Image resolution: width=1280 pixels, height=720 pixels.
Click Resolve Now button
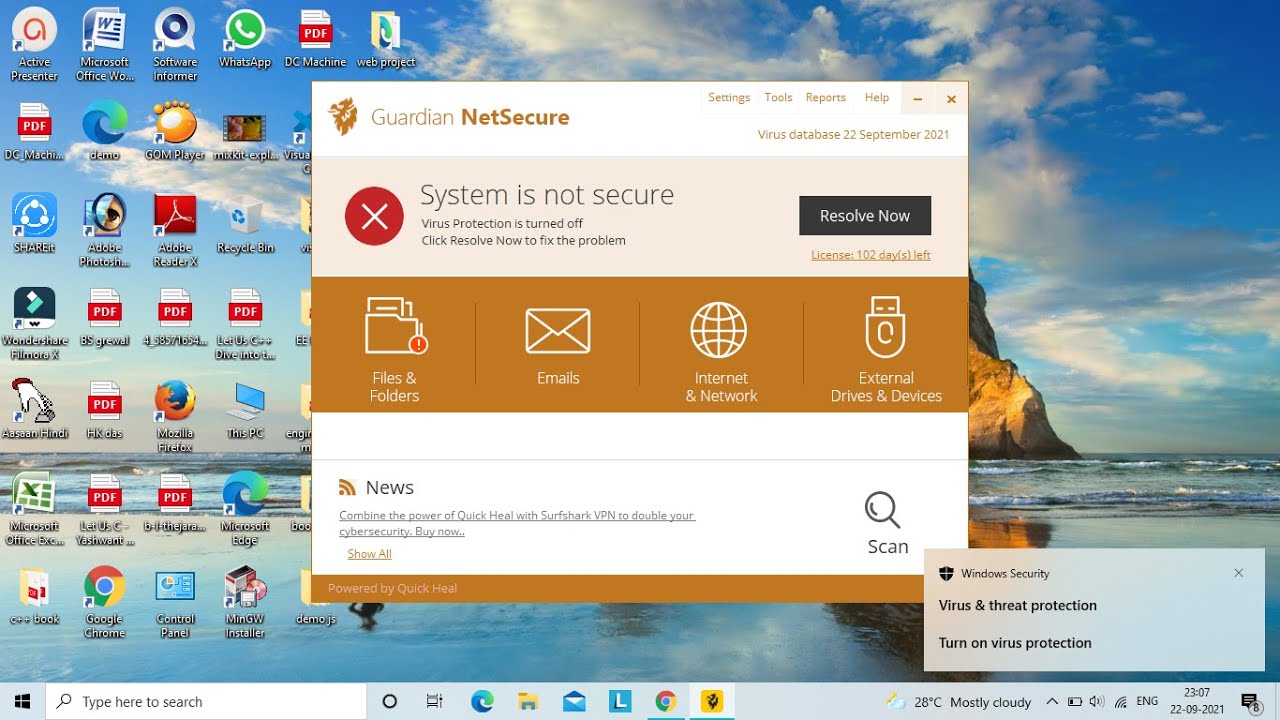[865, 216]
